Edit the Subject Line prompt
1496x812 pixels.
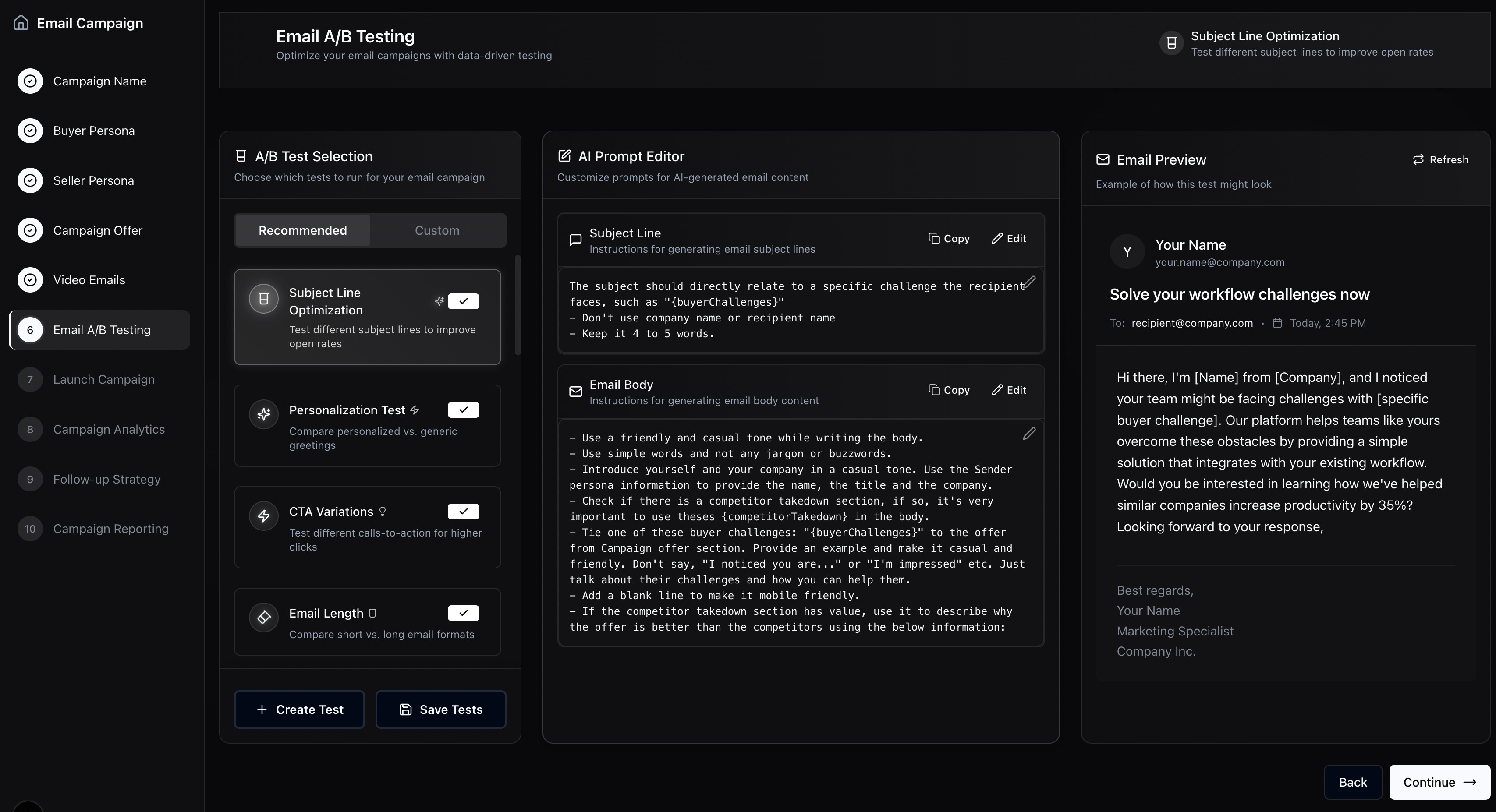[1009, 239]
